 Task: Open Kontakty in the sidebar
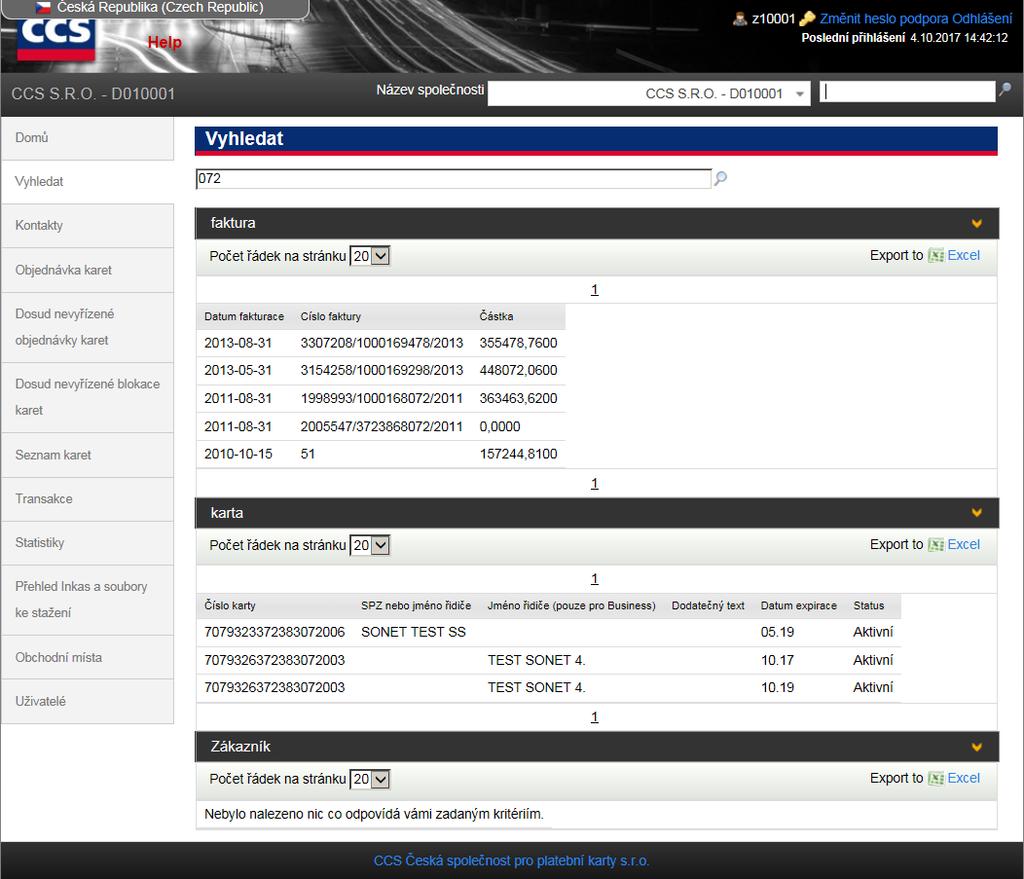[88, 225]
